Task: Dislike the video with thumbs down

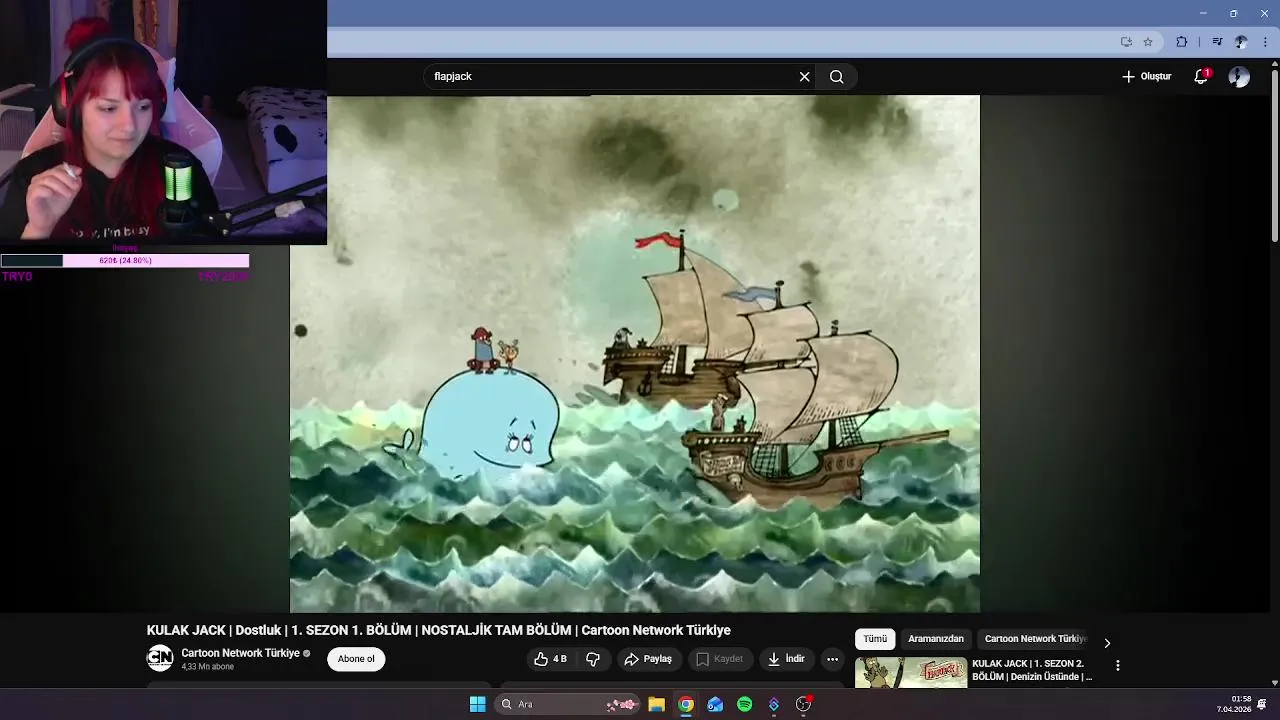Action: (593, 659)
